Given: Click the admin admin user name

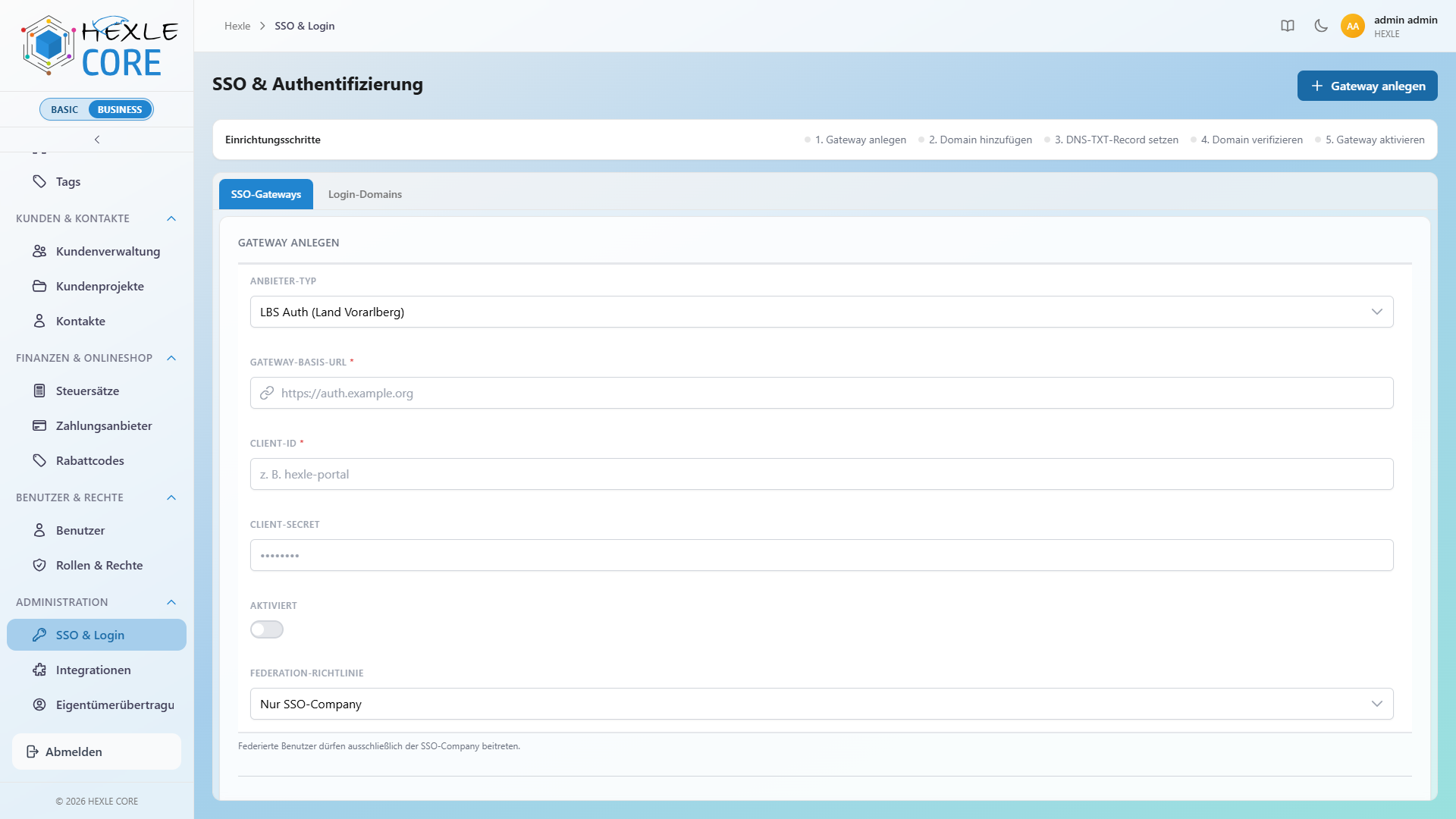Looking at the screenshot, I should [x=1406, y=20].
